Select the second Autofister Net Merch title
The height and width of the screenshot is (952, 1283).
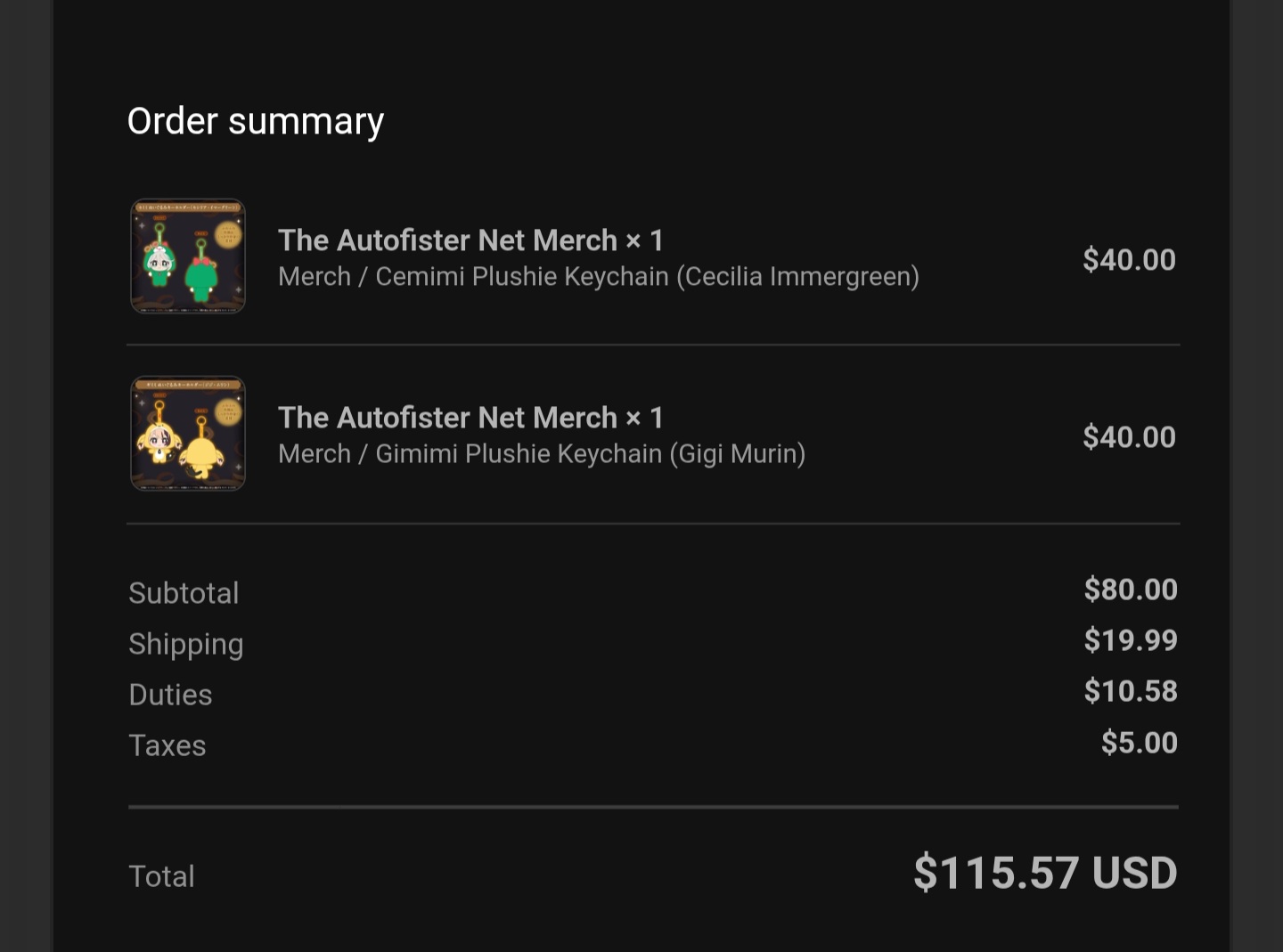point(470,418)
